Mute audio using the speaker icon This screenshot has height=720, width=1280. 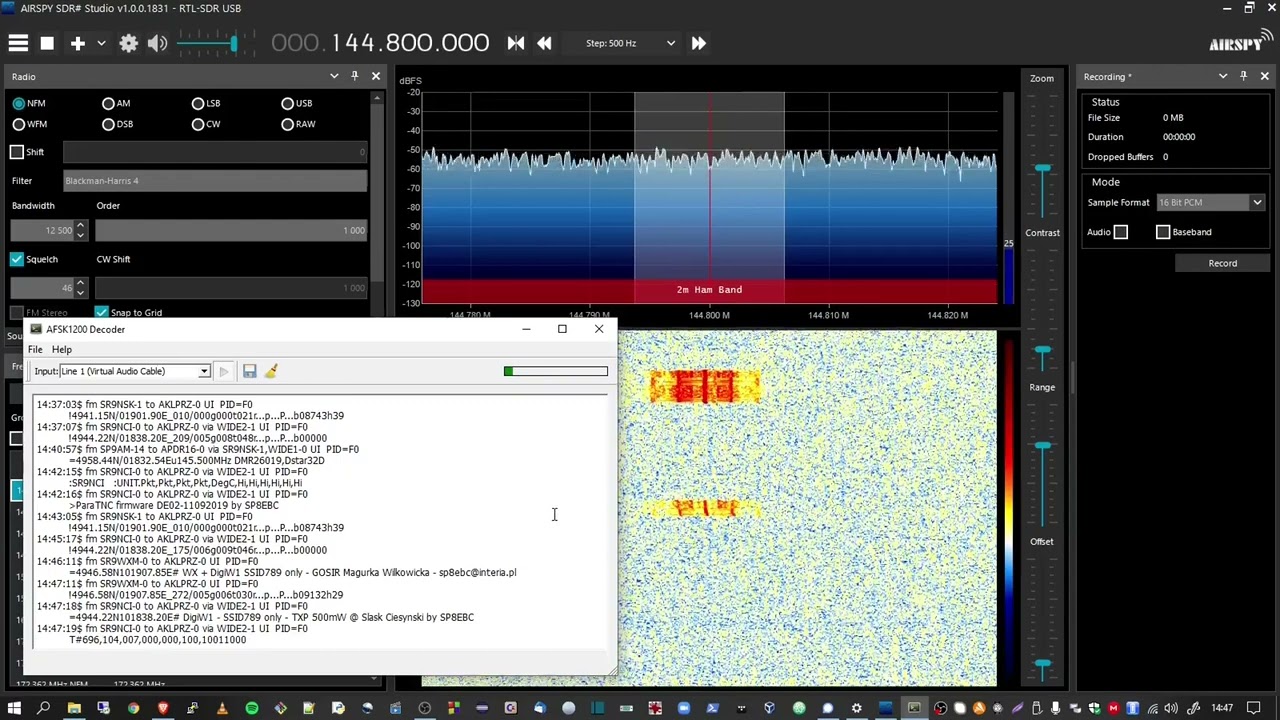[x=157, y=43]
